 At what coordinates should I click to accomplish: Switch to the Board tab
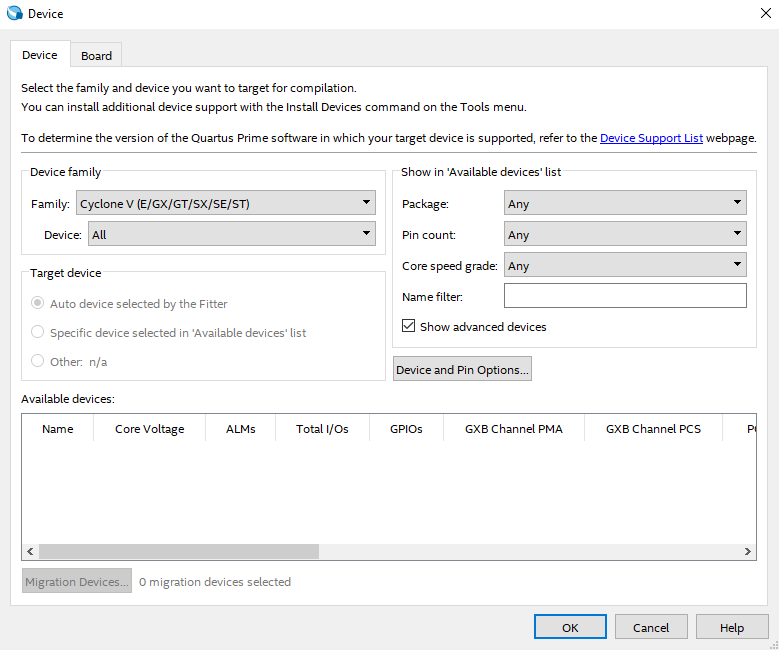97,56
